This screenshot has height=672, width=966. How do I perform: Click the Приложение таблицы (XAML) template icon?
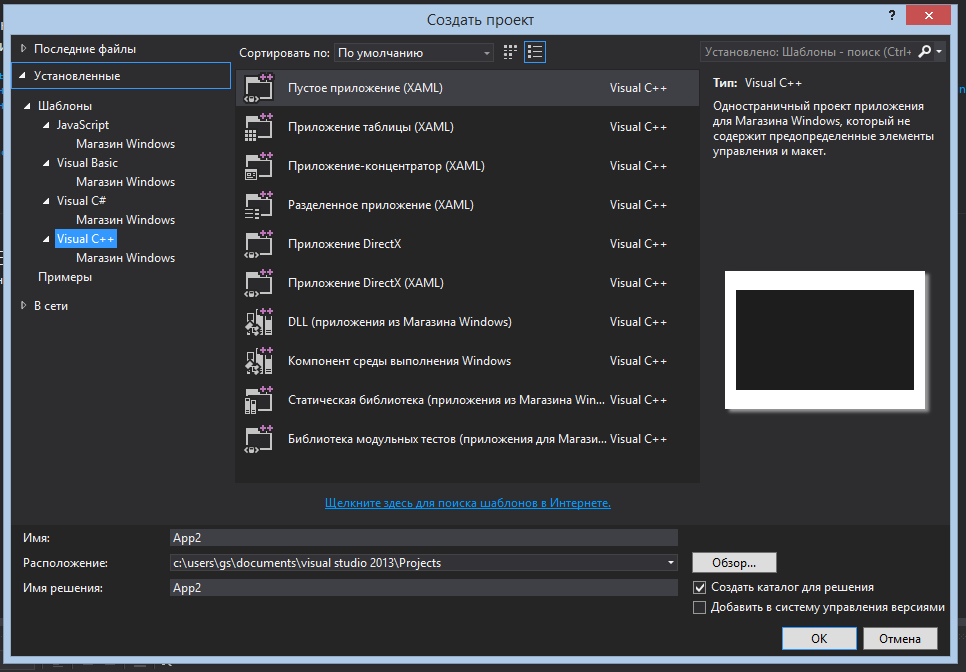pos(259,127)
